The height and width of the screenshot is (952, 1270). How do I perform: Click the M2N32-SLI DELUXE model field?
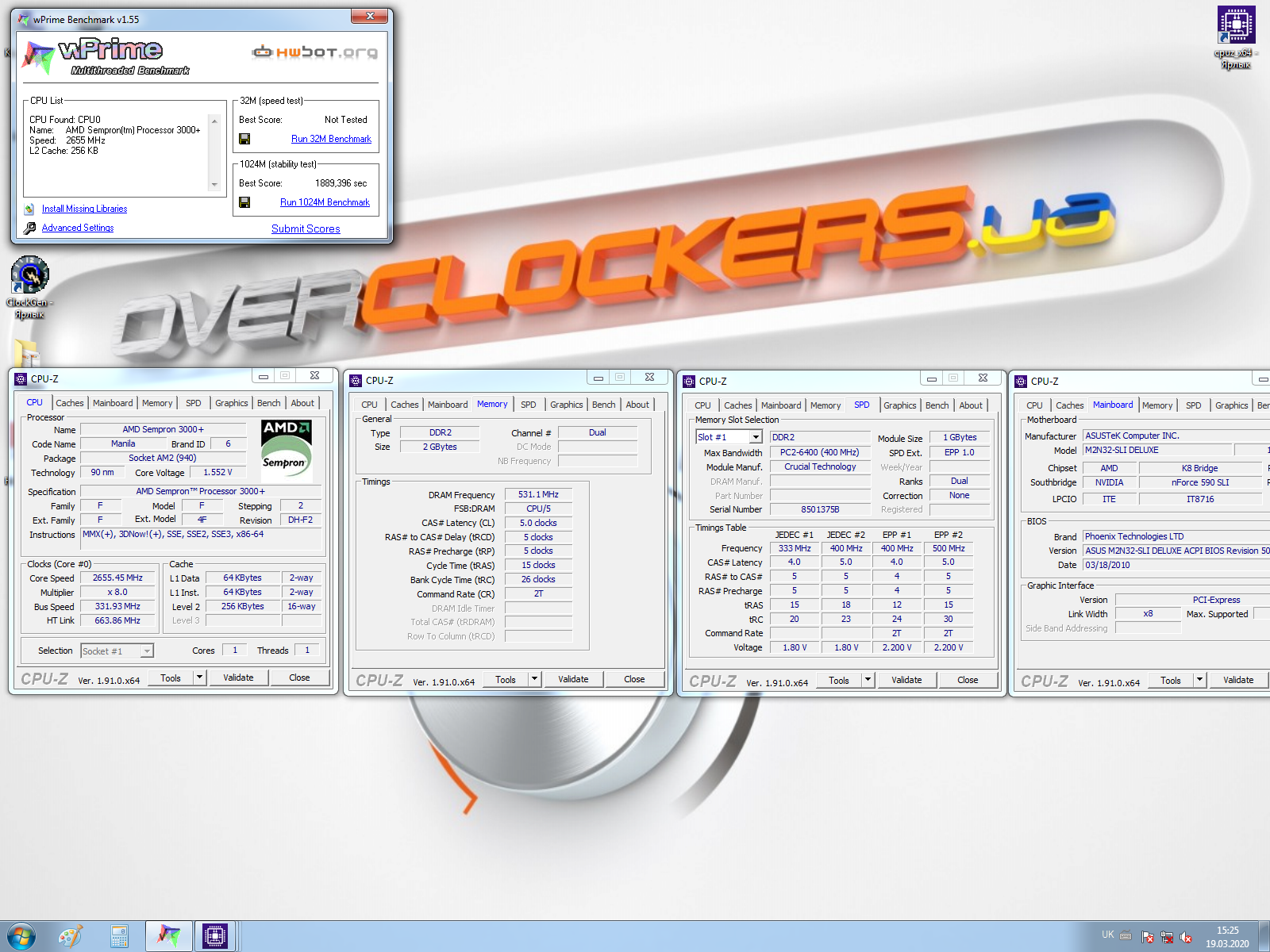1156,450
